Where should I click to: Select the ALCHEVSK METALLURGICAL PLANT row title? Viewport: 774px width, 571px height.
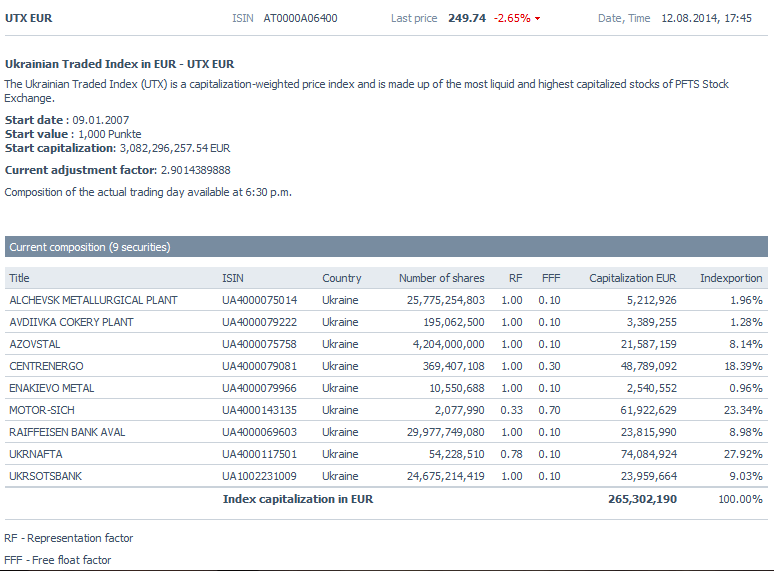click(x=93, y=300)
